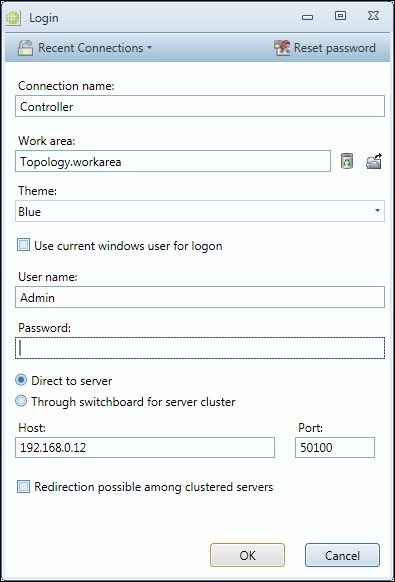
Task: Enable Use current windows user for logon
Action: 23,245
